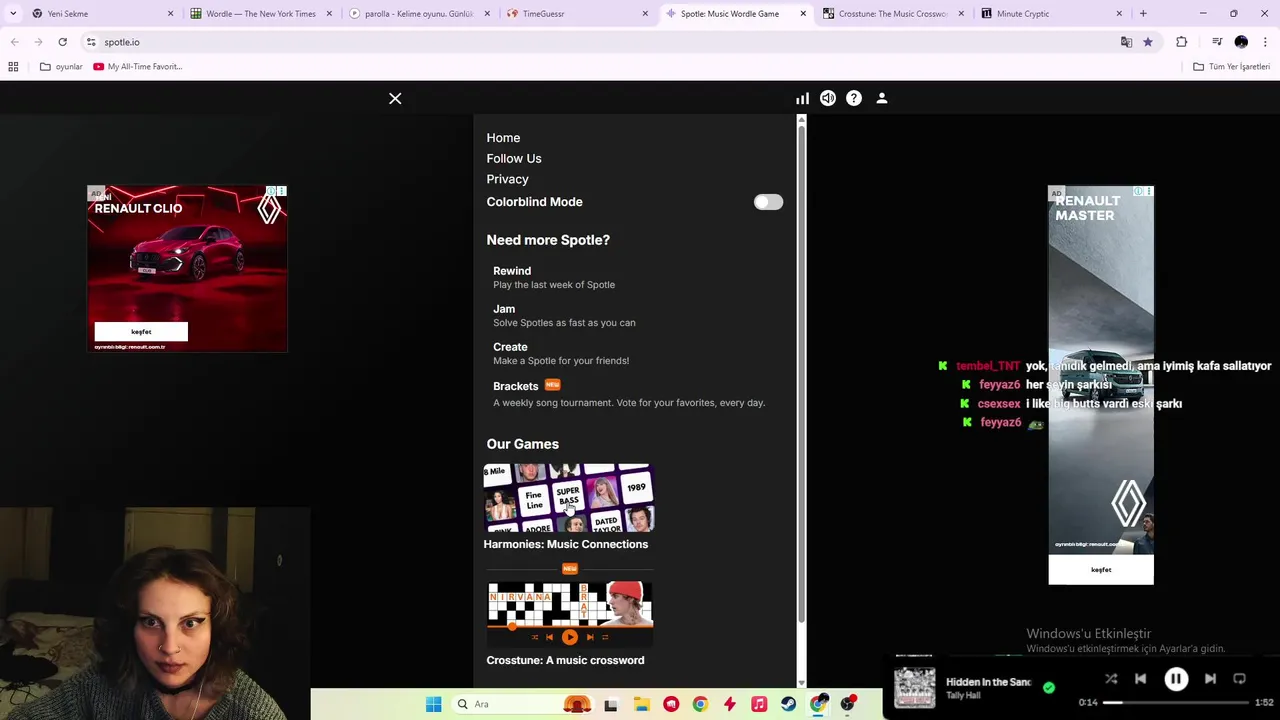
Task: Bookmark this page with the star icon
Action: (1147, 42)
